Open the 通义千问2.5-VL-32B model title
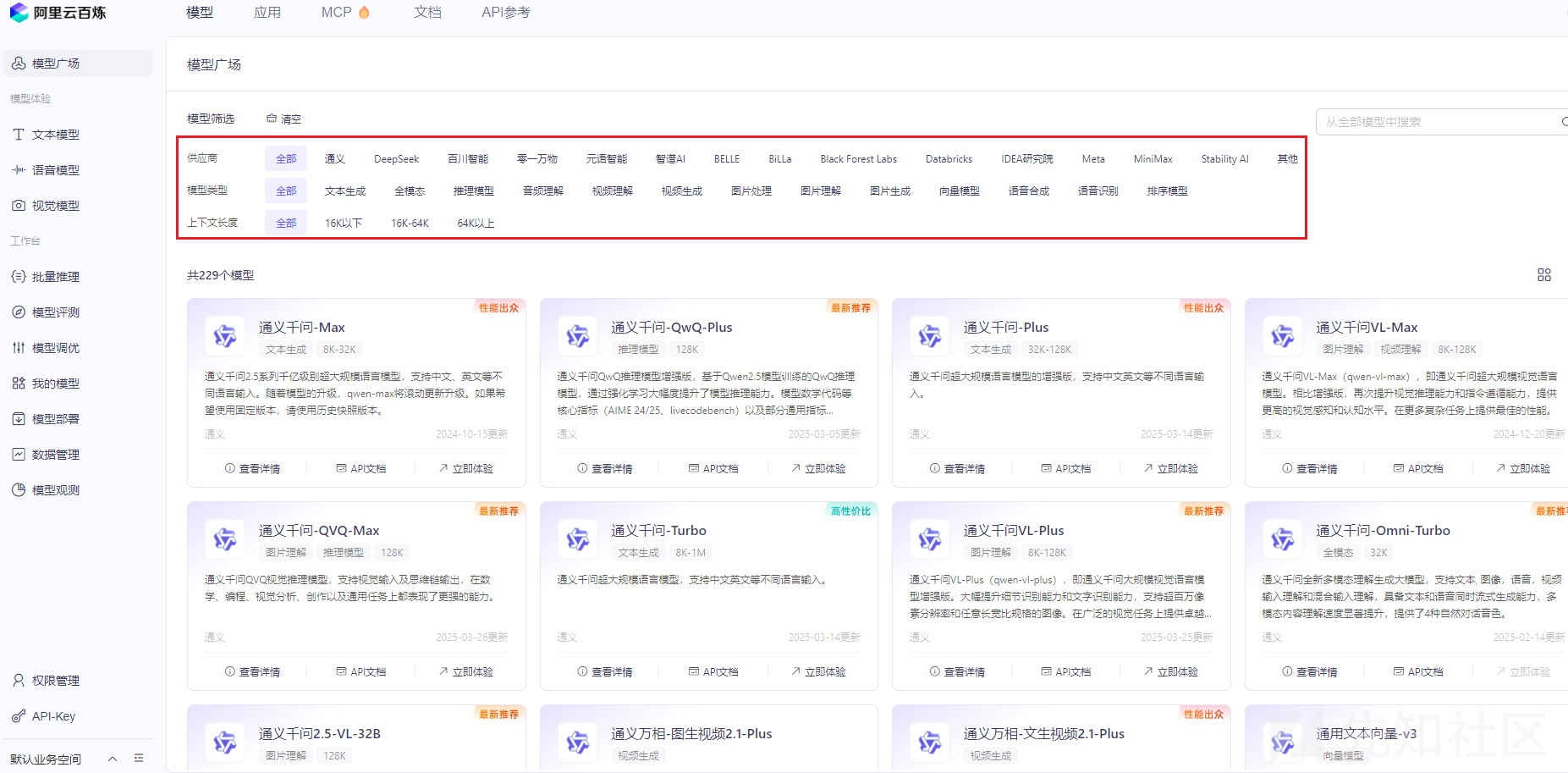This screenshot has height=773, width=1568. (320, 733)
